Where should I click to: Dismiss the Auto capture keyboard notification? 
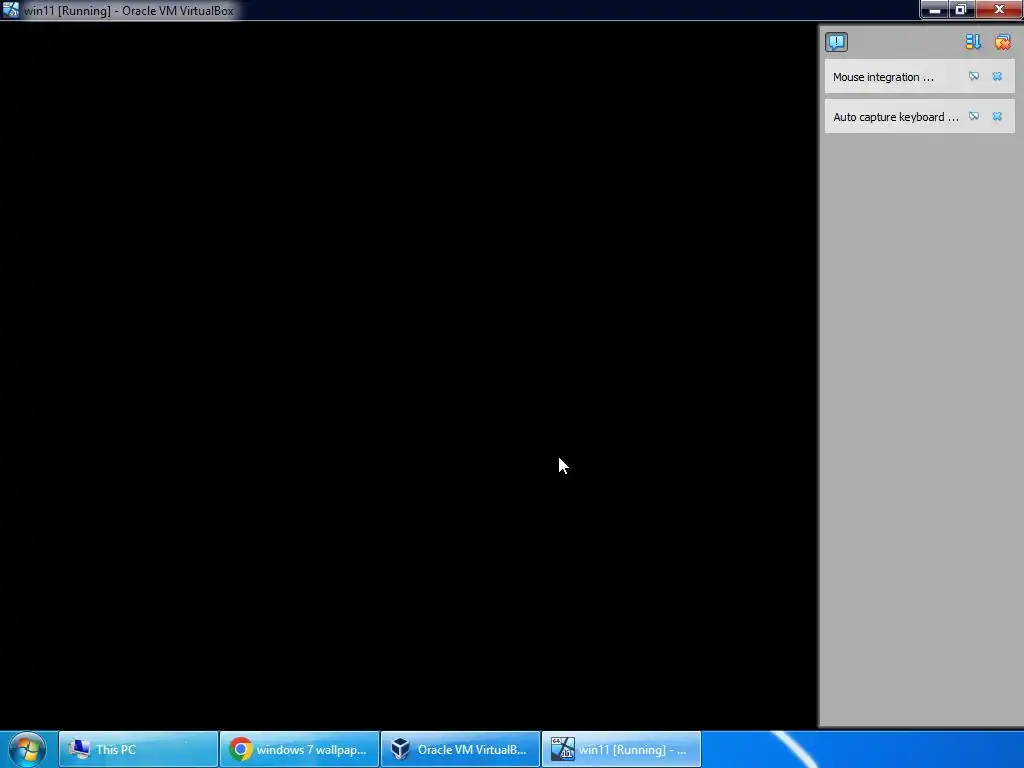(x=997, y=116)
